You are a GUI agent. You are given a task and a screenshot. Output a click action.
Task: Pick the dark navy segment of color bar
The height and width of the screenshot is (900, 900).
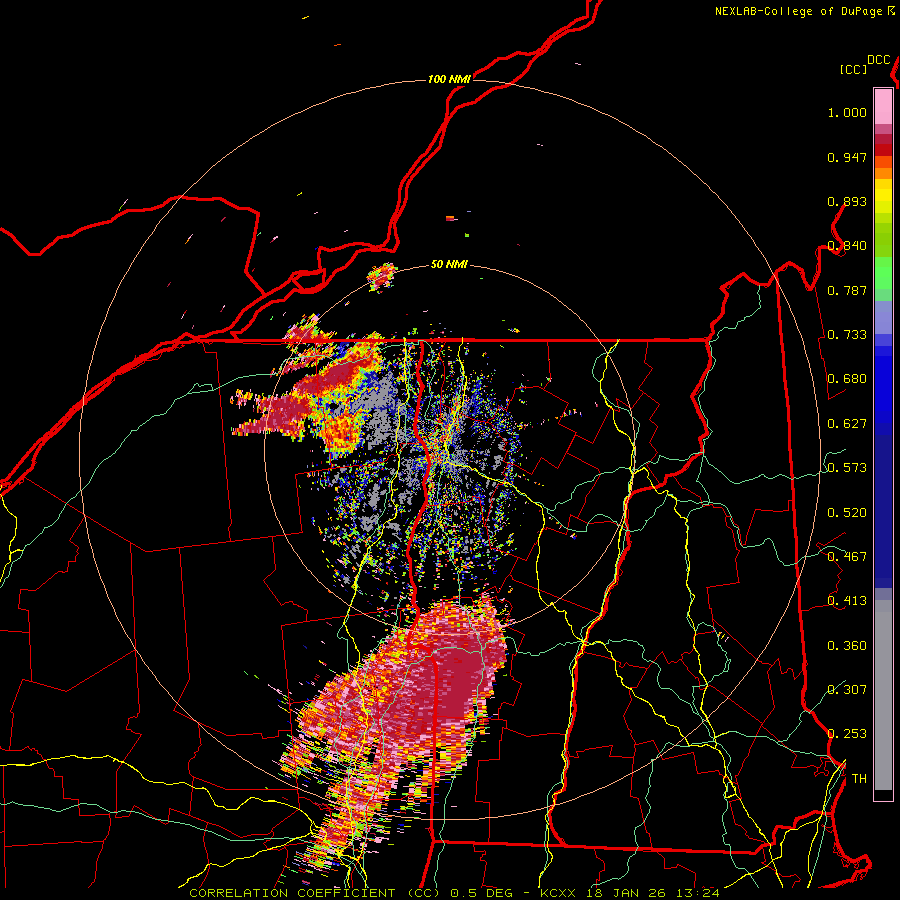point(883,511)
